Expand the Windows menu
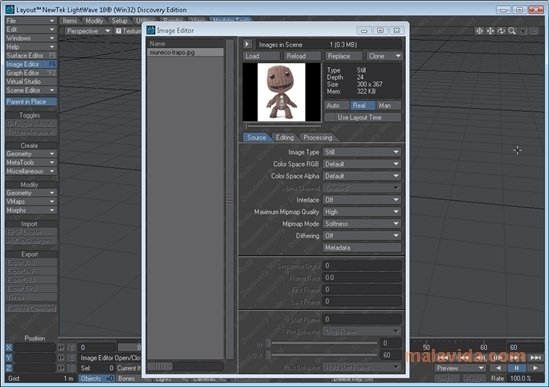Screen dimensions: 549x387 click(31, 38)
